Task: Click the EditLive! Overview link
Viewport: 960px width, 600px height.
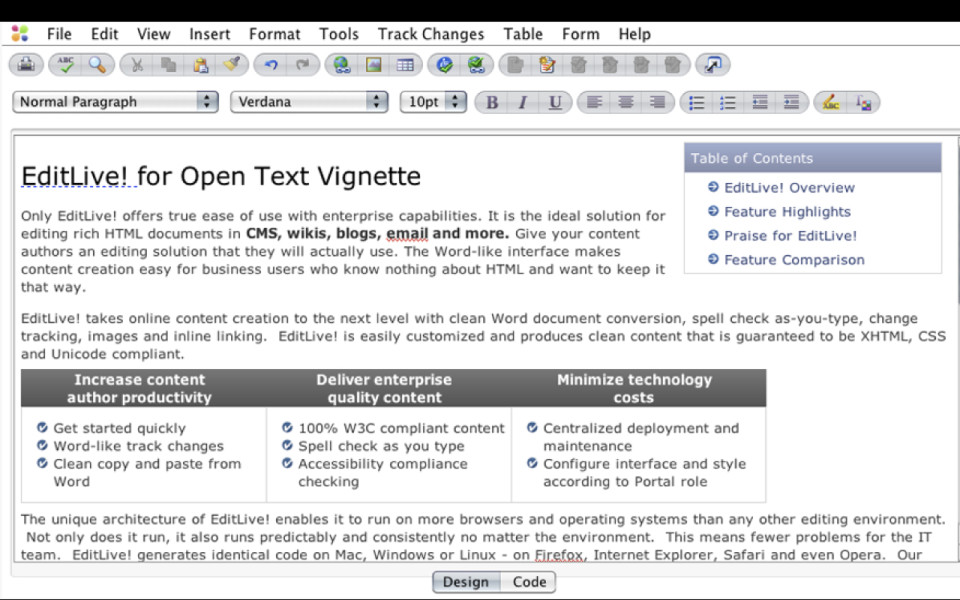Action: click(789, 188)
